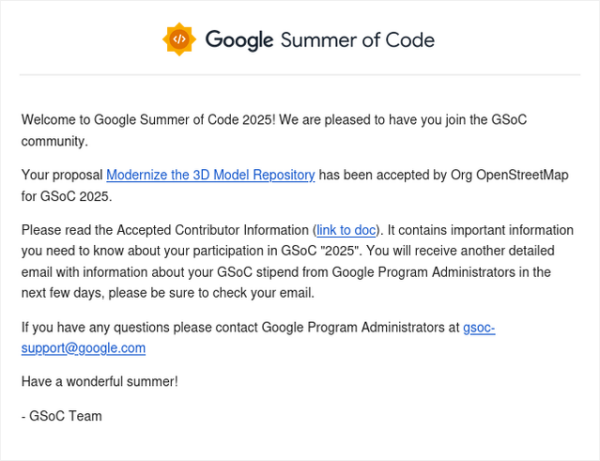Open the 'Modernize the 3D Model Repository' proposal link

(210, 175)
